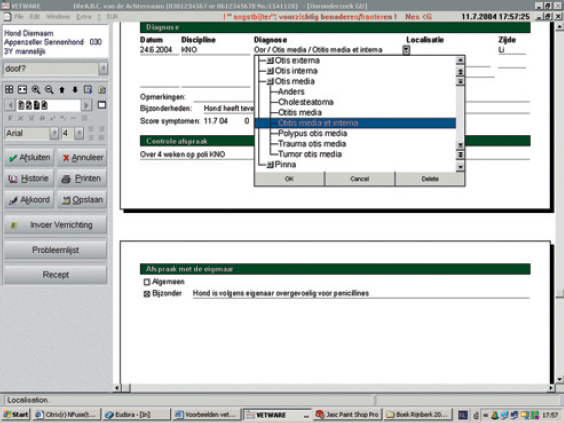Click the zoom out magnifier icon
This screenshot has height=423, width=564.
point(49,90)
